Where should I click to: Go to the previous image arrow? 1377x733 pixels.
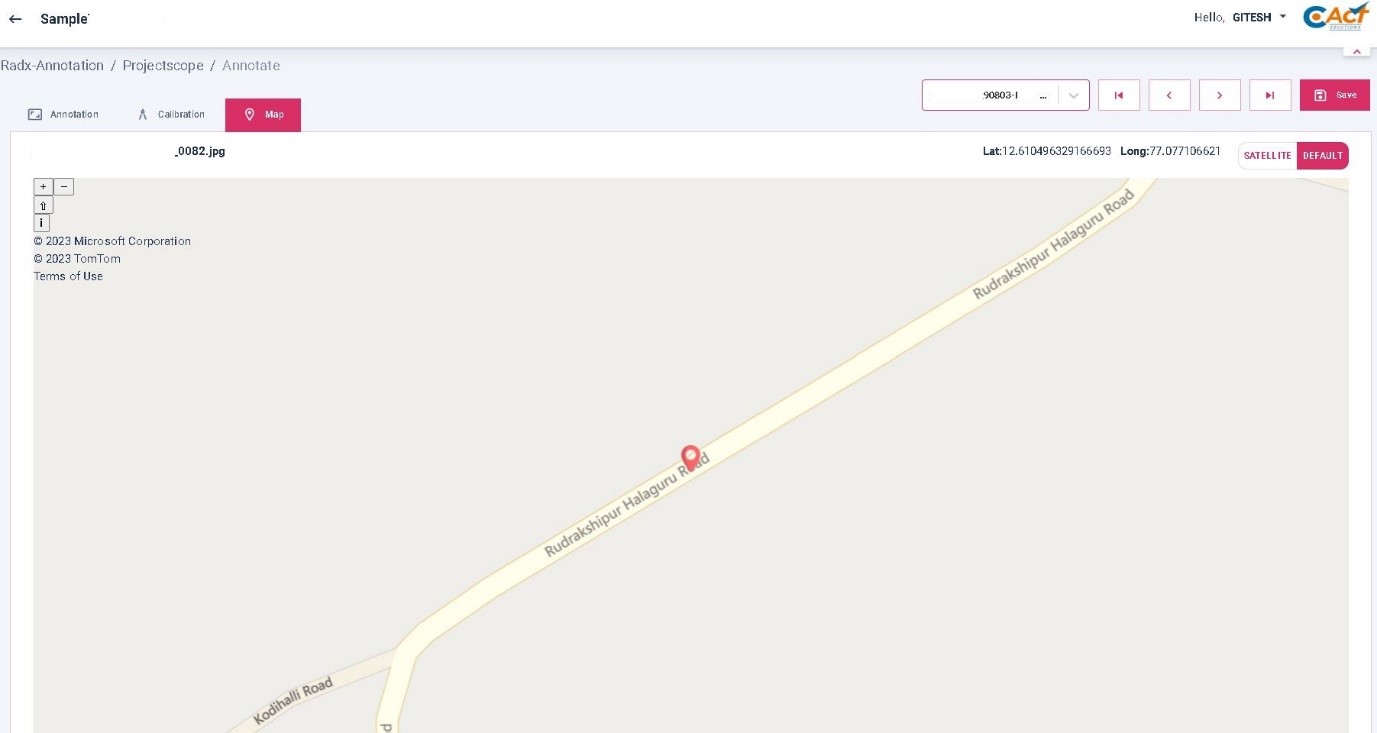pyautogui.click(x=1169, y=95)
